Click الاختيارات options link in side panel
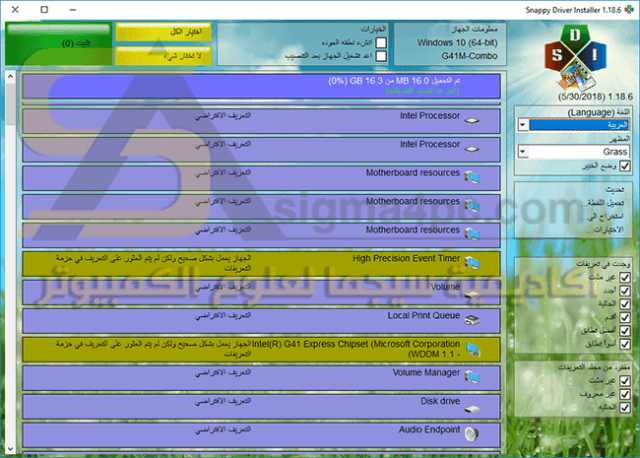 [605, 230]
